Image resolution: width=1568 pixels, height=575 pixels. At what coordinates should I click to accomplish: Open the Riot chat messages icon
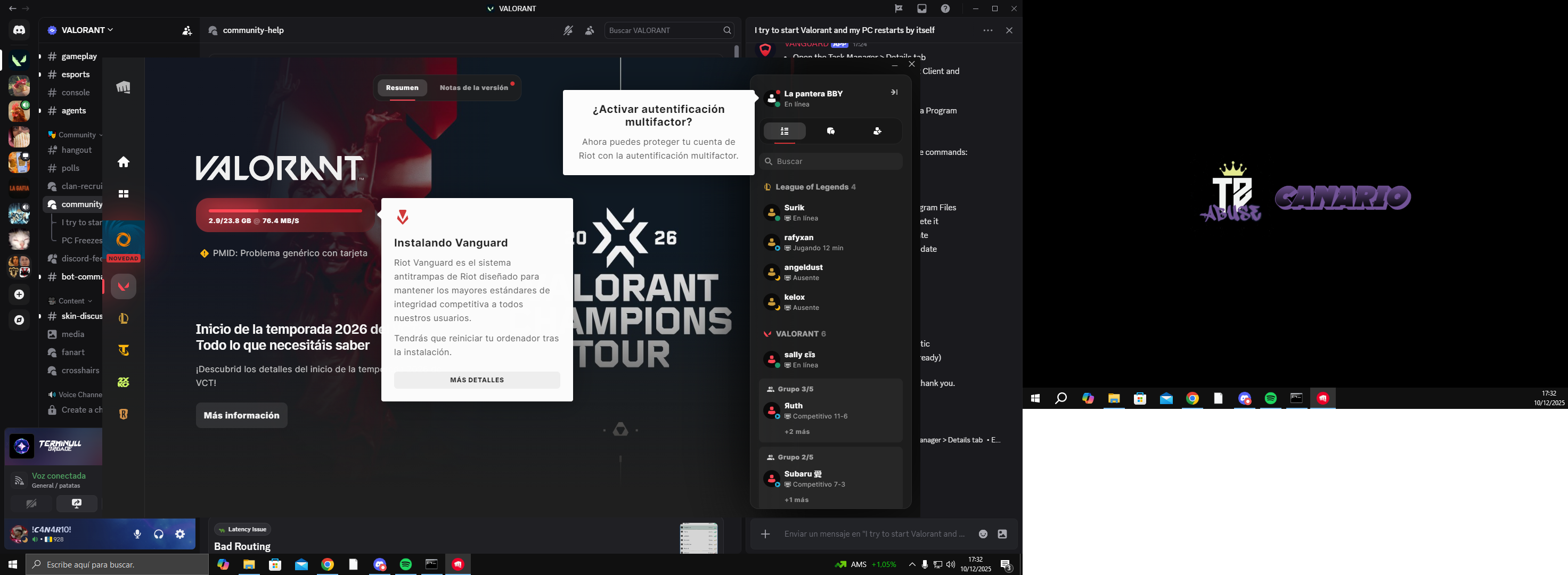[x=831, y=131]
